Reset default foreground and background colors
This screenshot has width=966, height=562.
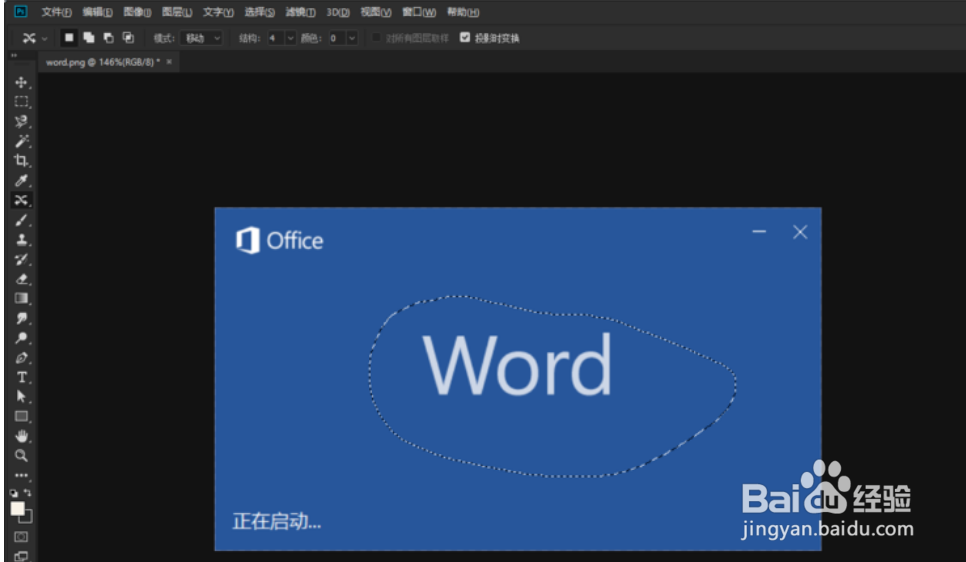14,493
